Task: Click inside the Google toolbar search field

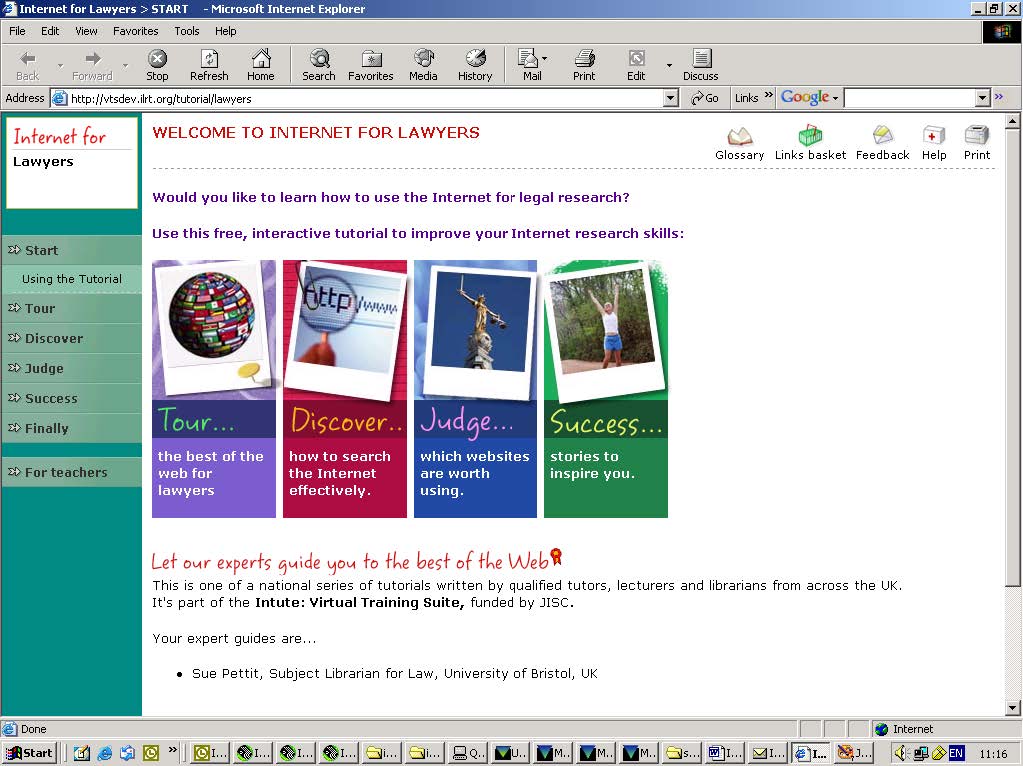Action: tap(910, 98)
